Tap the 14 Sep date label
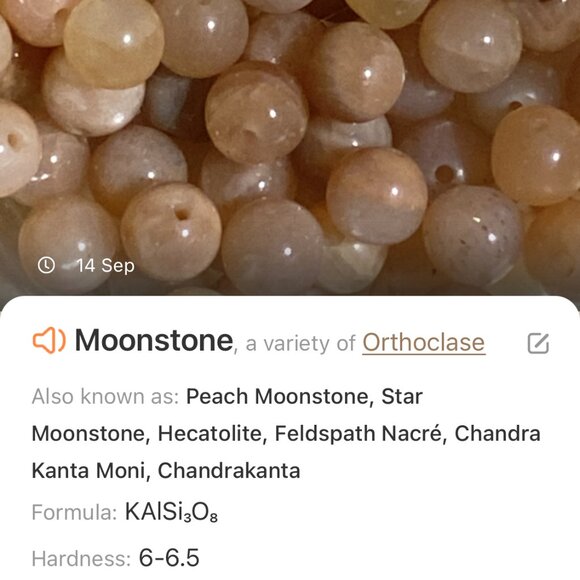Image resolution: width=580 pixels, height=580 pixels. pos(105,266)
